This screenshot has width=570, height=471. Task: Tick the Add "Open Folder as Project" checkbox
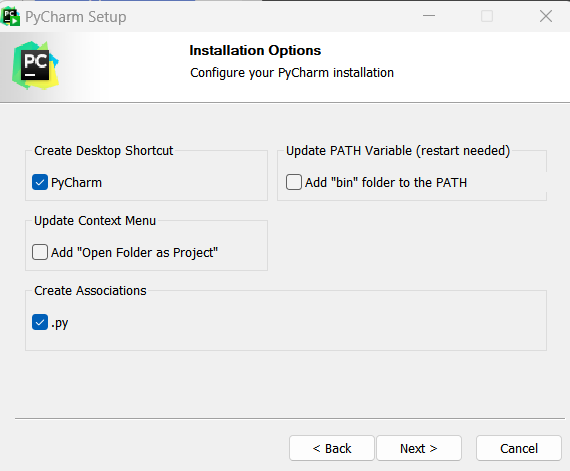(40, 252)
